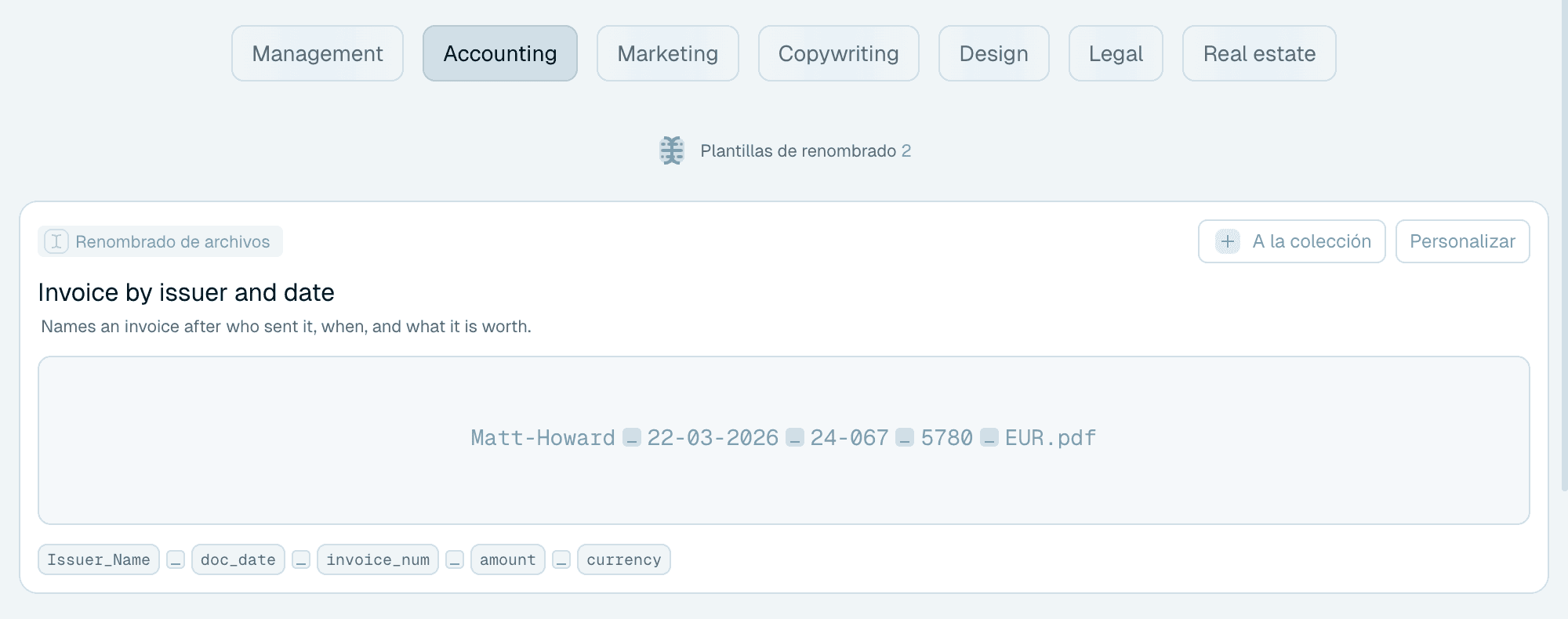
Task: Click the plus icon beside A la colección
Action: point(1228,241)
